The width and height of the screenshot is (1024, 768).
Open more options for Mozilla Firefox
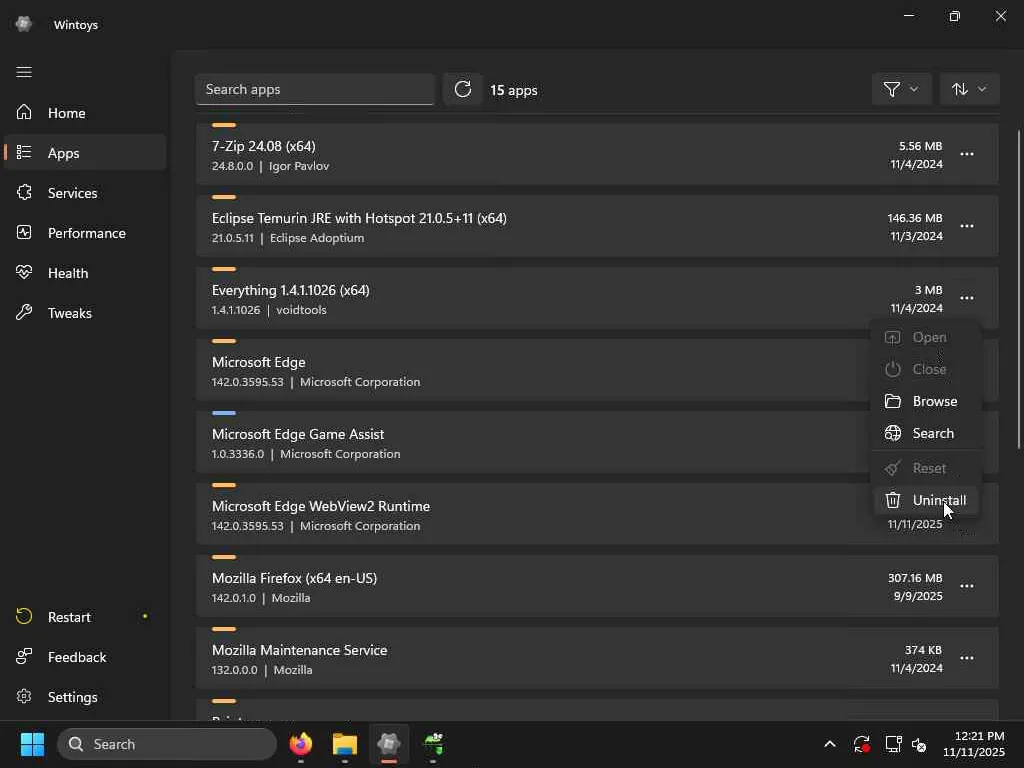pos(967,586)
